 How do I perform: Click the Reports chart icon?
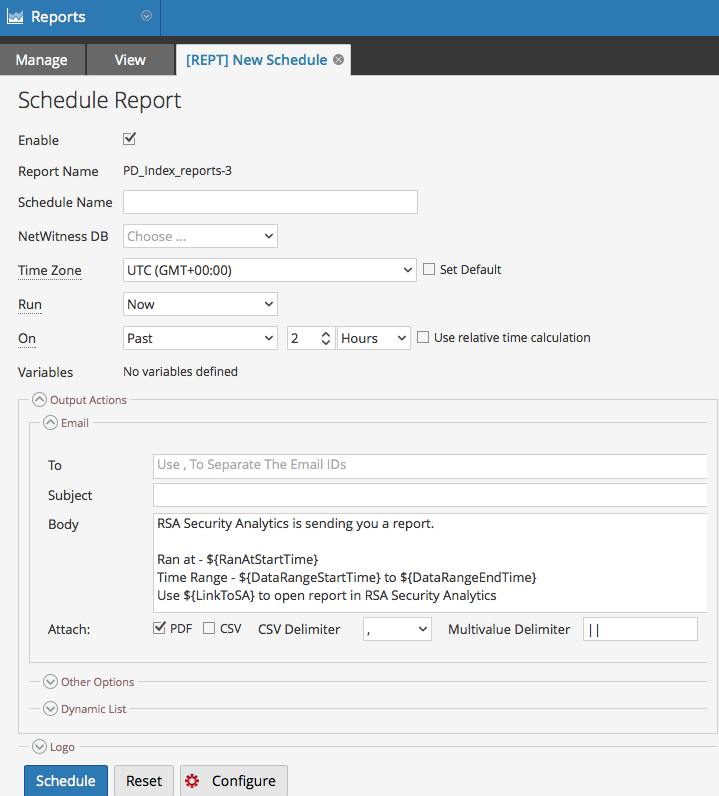[x=15, y=17]
